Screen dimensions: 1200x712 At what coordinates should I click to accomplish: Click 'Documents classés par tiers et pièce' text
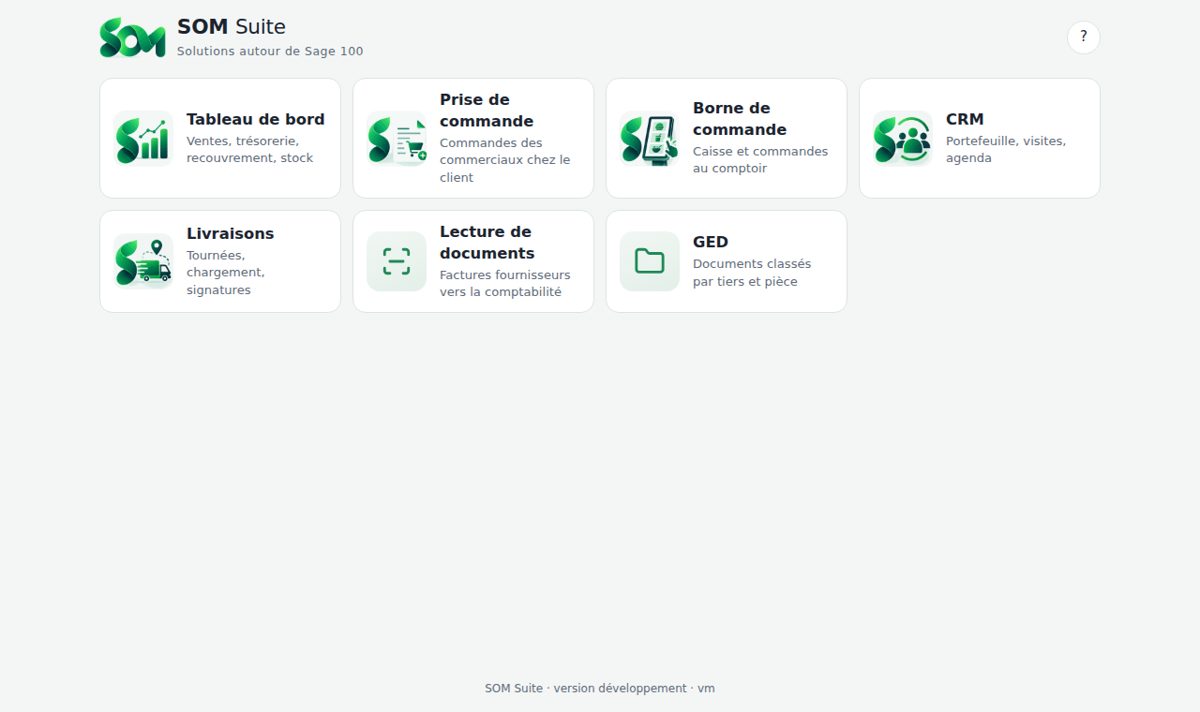[x=752, y=273]
